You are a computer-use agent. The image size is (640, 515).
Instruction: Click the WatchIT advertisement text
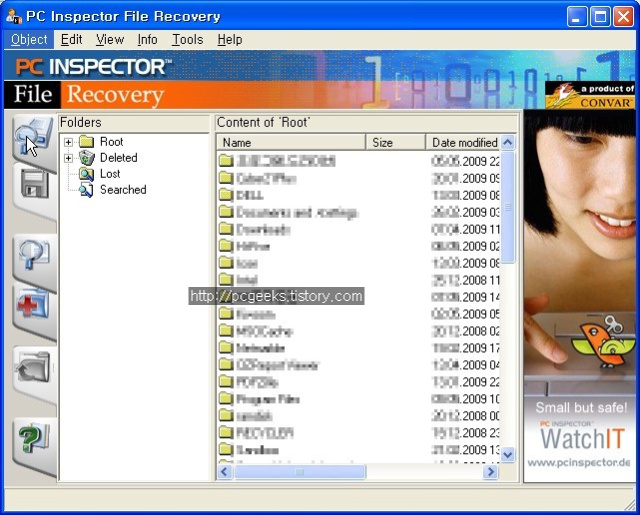(582, 439)
